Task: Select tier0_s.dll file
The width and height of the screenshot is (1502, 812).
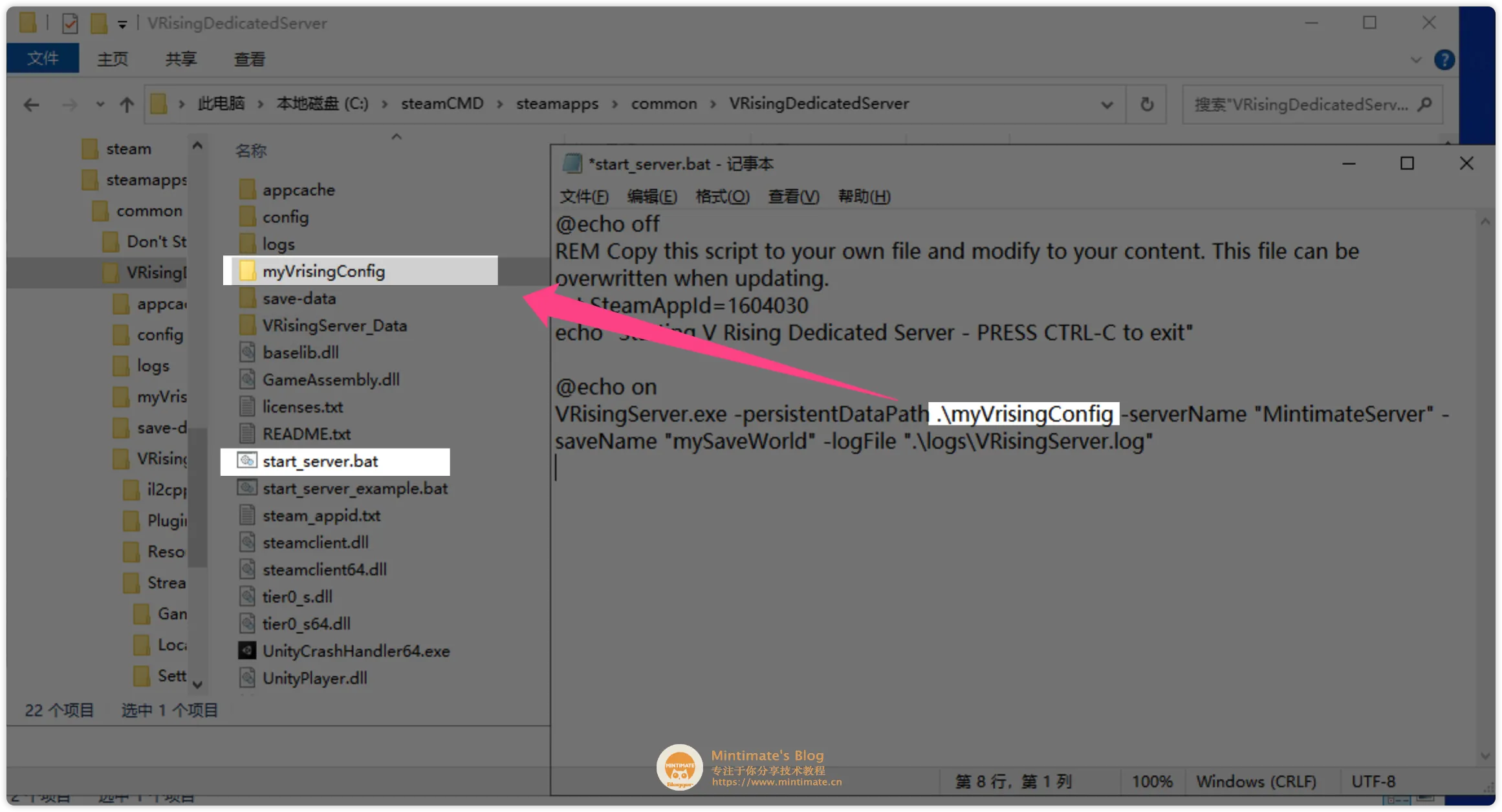Action: (x=286, y=597)
